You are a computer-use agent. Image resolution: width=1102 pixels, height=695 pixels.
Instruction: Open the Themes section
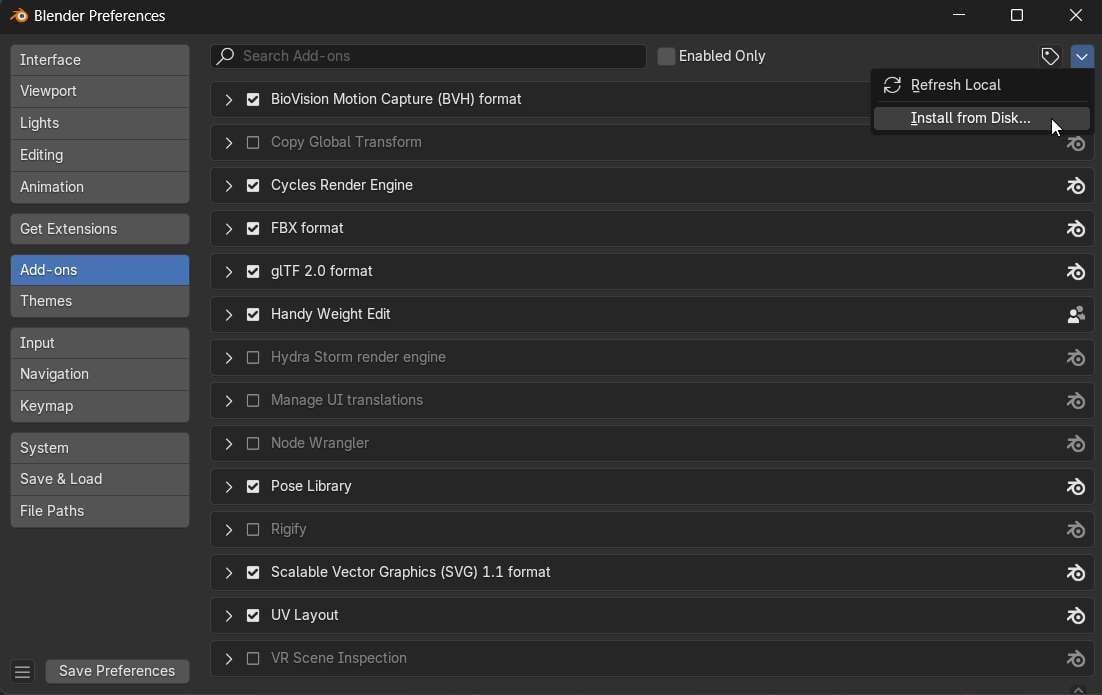(100, 301)
